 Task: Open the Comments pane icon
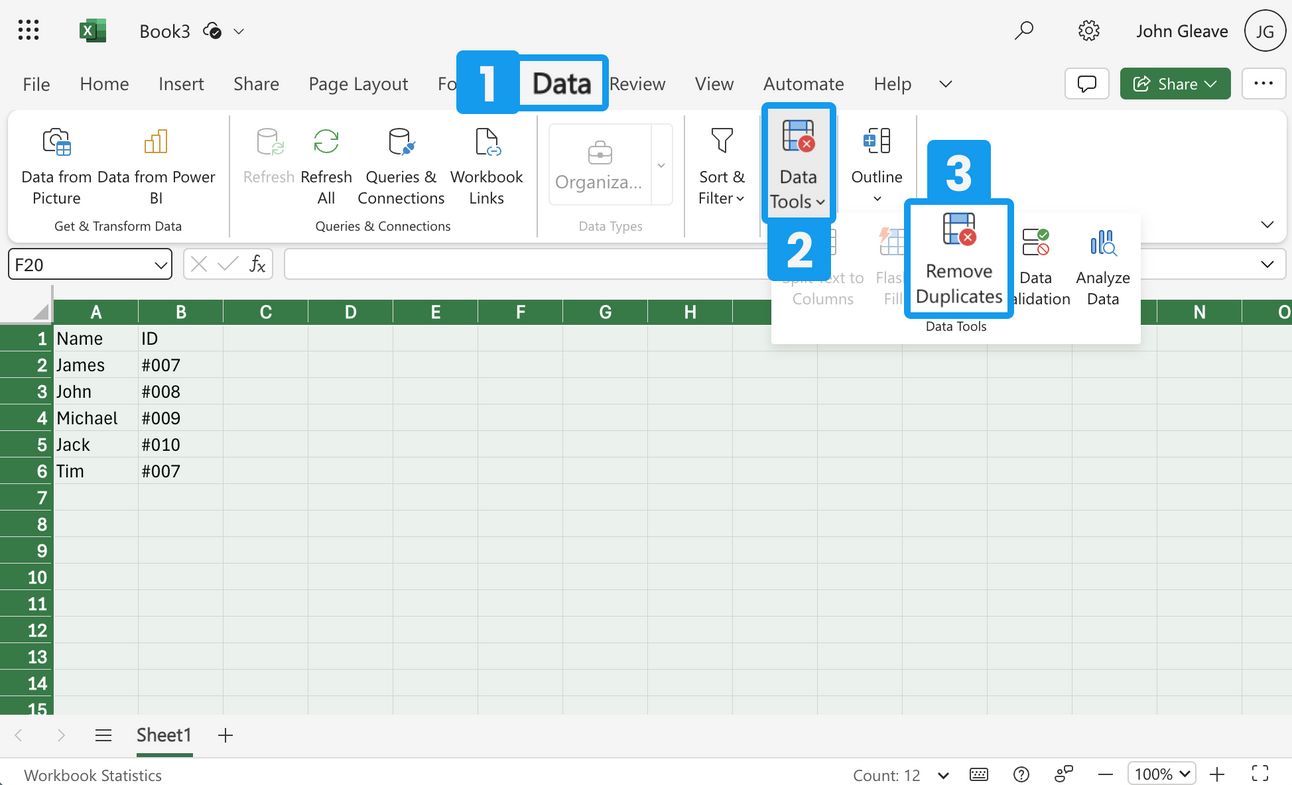pos(1087,84)
